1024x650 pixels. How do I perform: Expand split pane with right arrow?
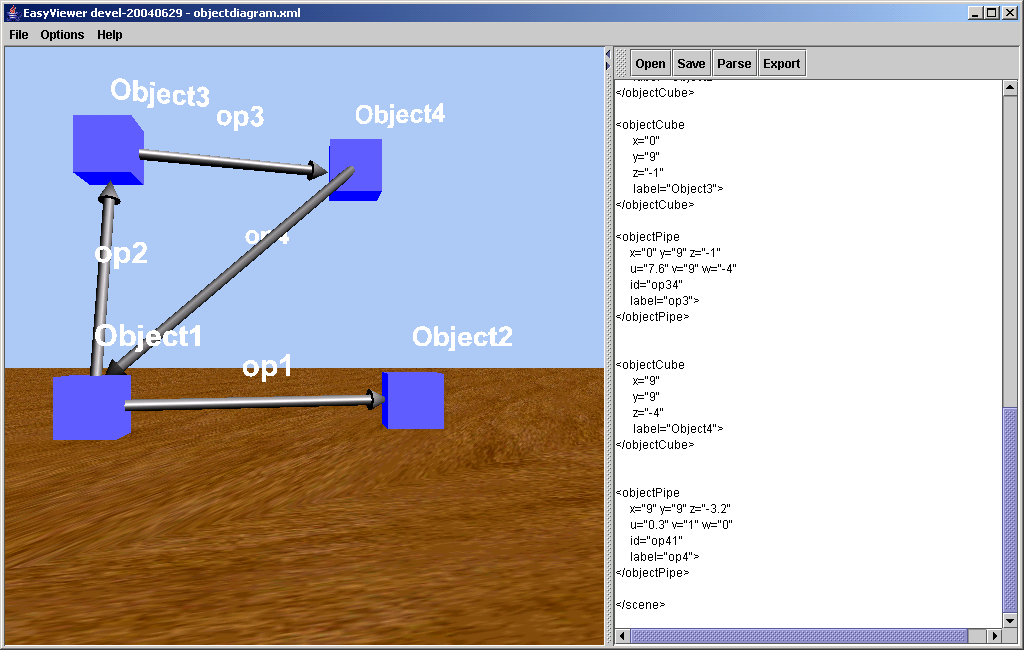coord(608,65)
